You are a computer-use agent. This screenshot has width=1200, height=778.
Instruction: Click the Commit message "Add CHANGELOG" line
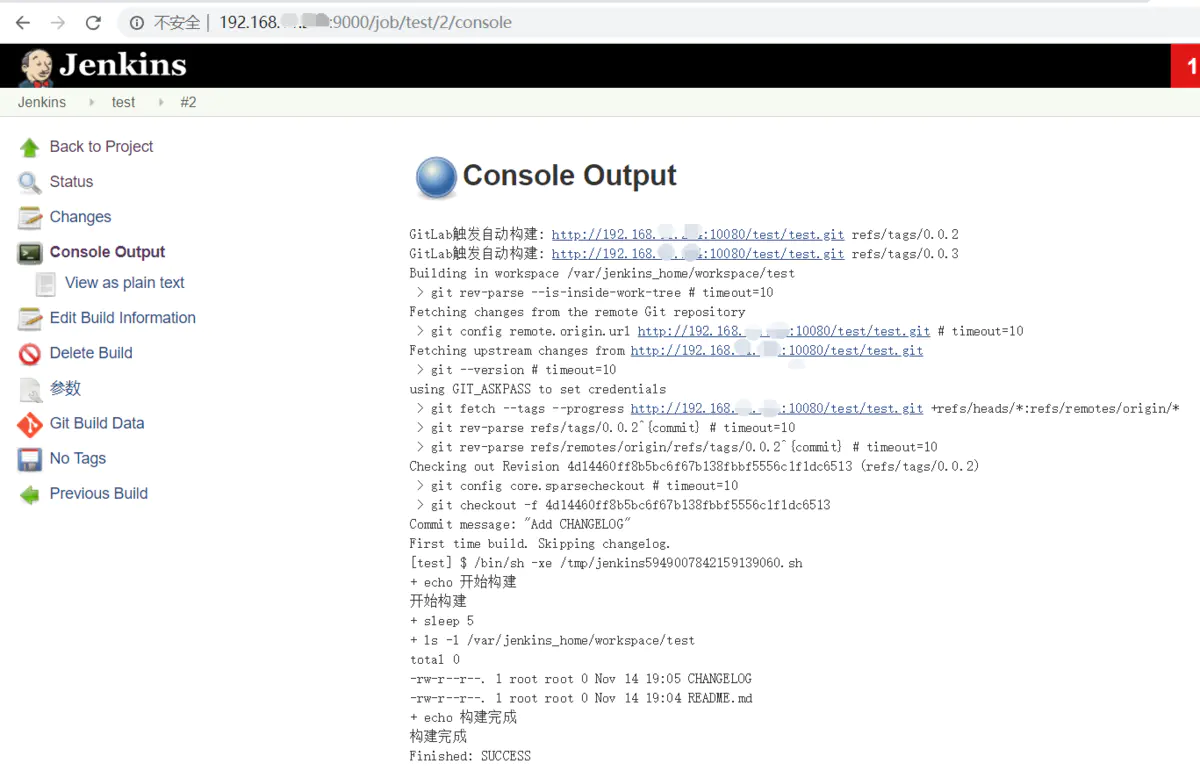[x=520, y=524]
